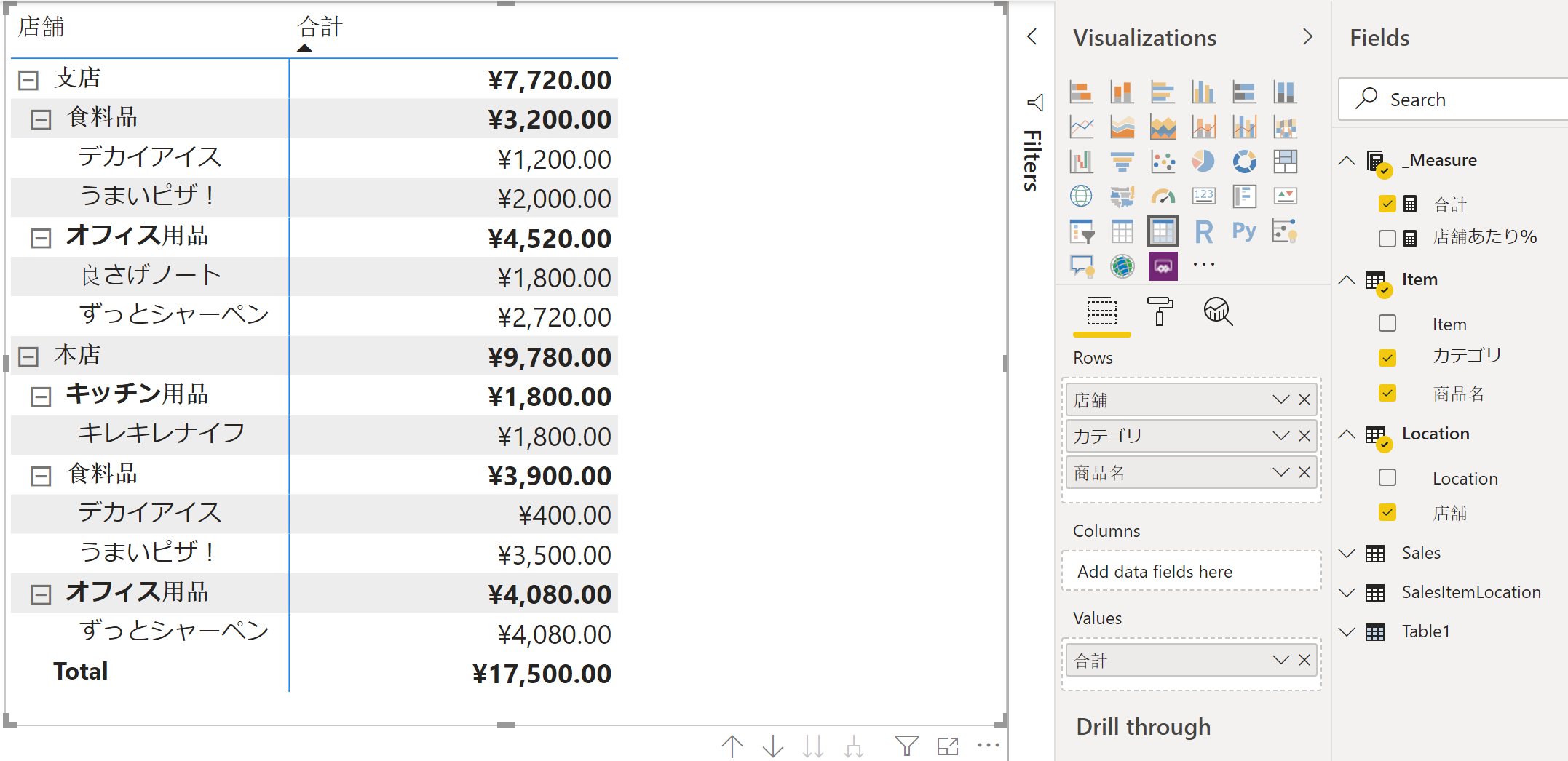Uncheck the 店舗 field checkbox in Location

pos(1387,512)
